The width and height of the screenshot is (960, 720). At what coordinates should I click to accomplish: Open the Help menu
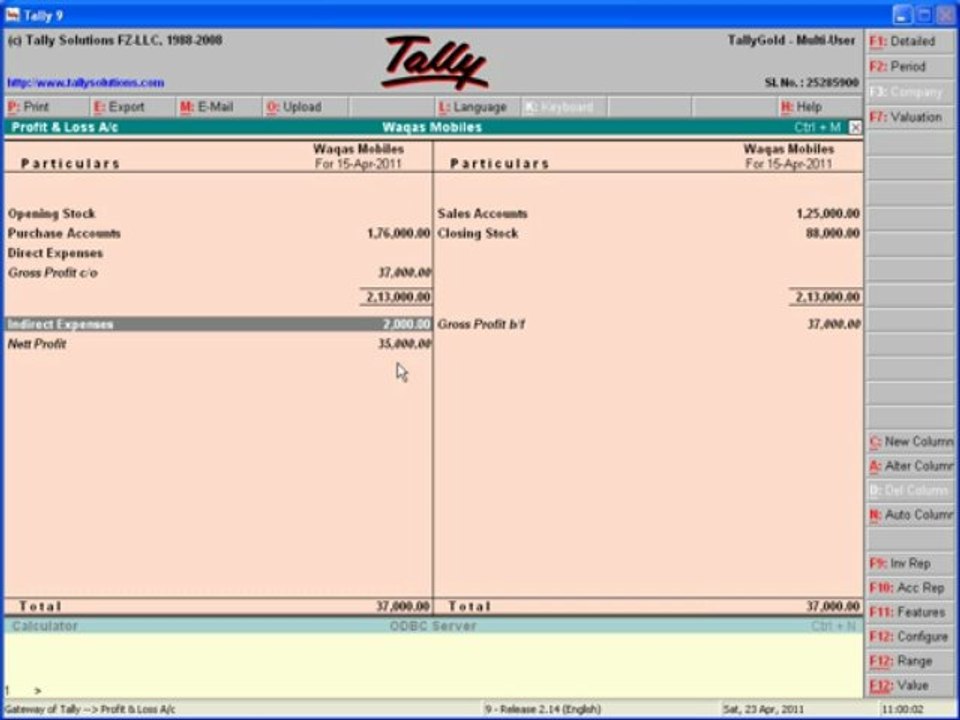pos(820,107)
